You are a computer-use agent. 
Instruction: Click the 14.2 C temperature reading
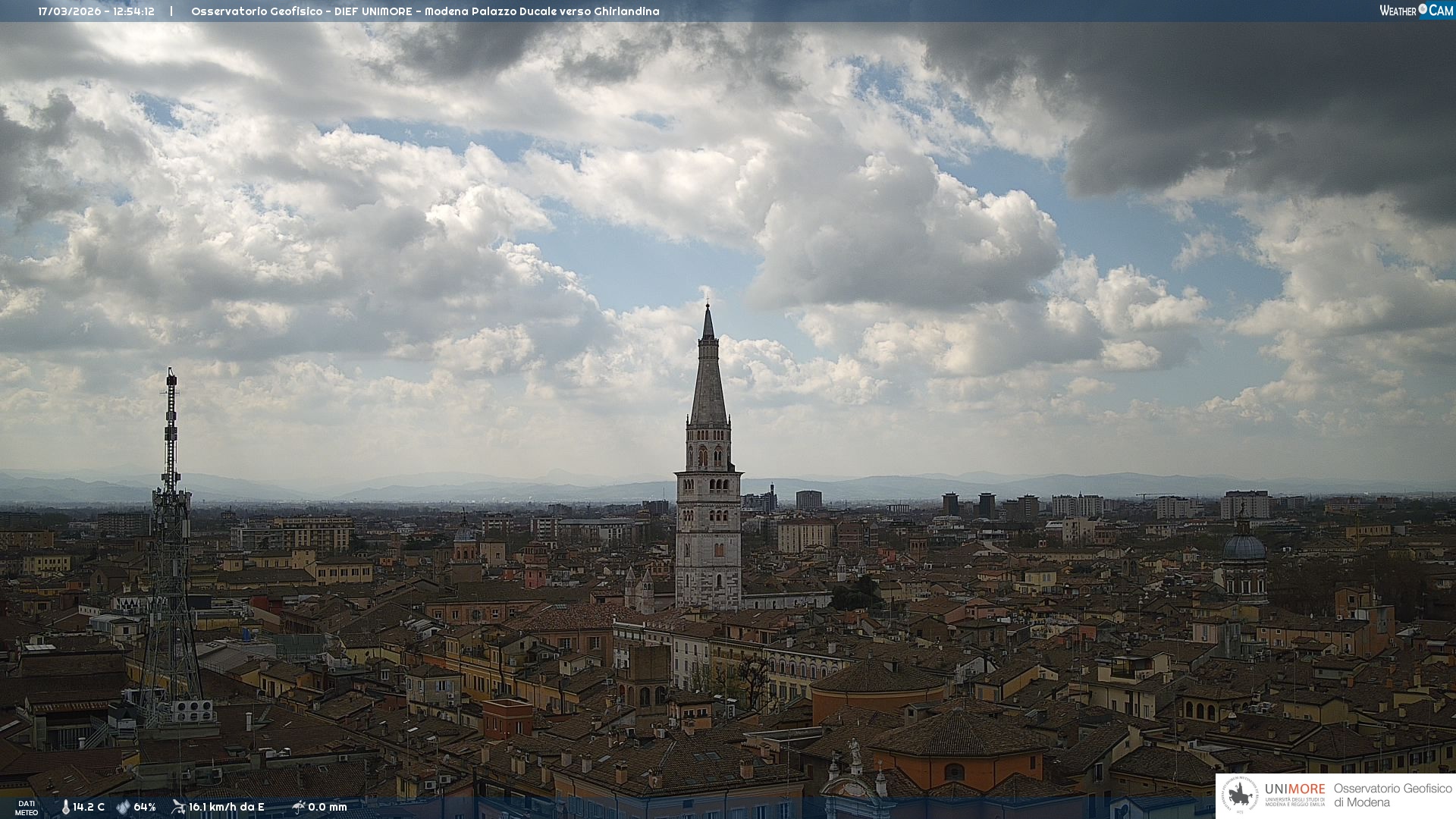[89, 807]
